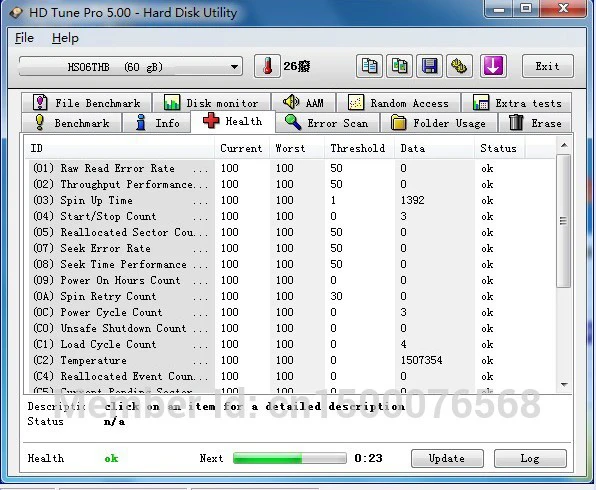
Task: Switch to the Info tab
Action: [156, 123]
